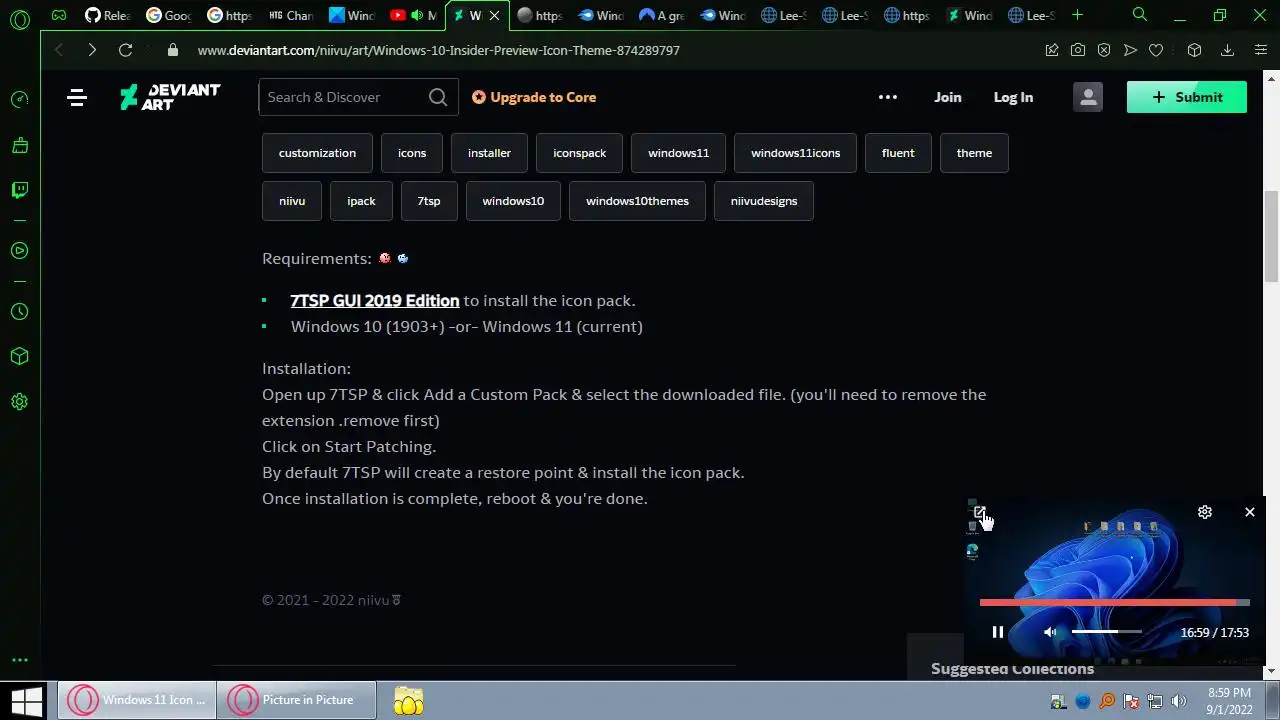The image size is (1280, 720).
Task: Reload the current page
Action: point(125,50)
